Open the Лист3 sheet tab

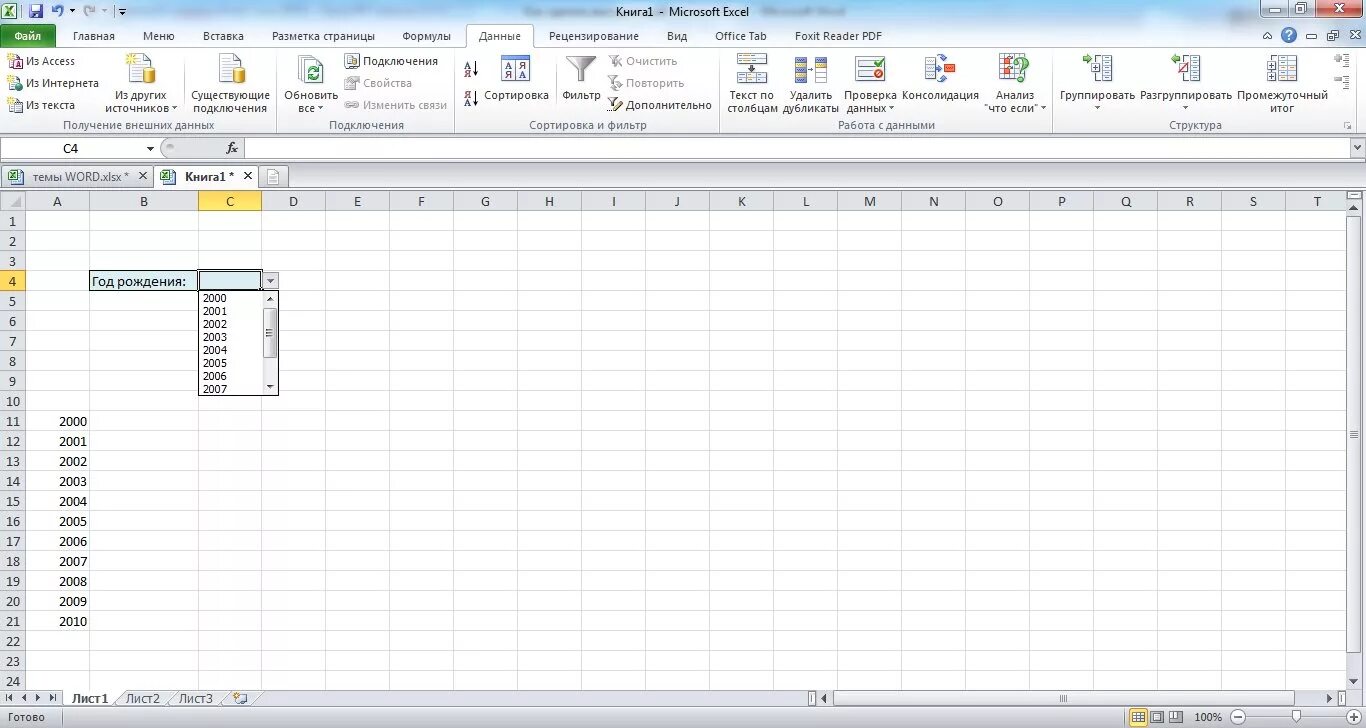coord(196,698)
